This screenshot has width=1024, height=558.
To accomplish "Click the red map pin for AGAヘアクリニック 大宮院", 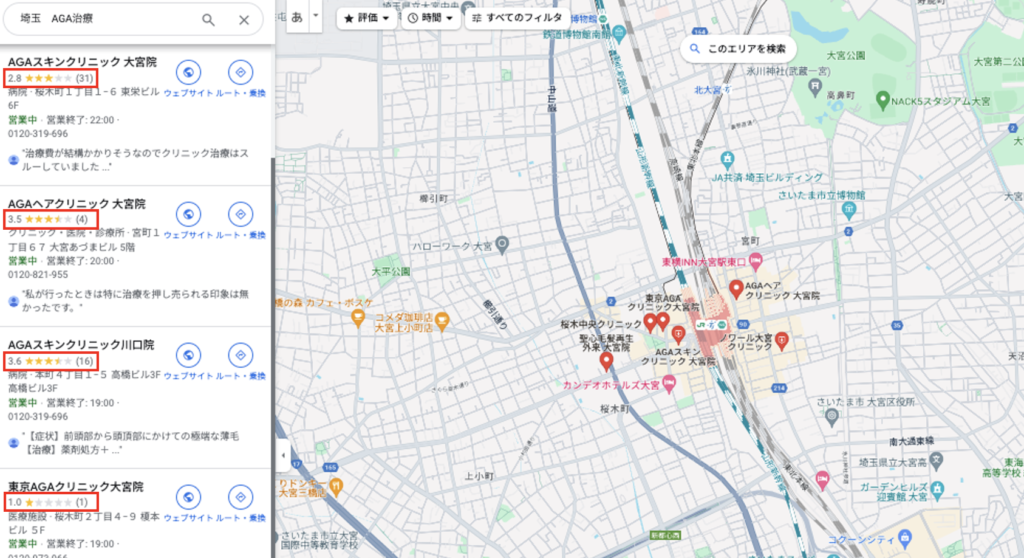I will (x=736, y=289).
